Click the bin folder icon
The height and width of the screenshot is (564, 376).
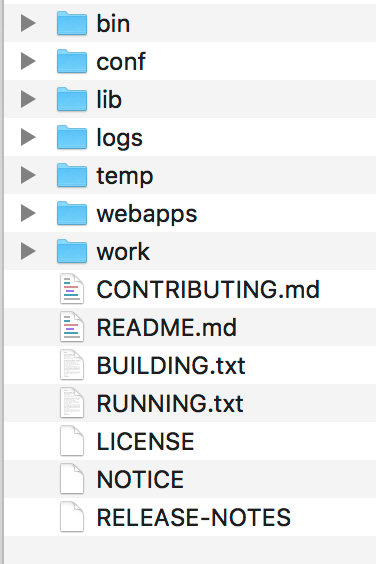pos(72,23)
